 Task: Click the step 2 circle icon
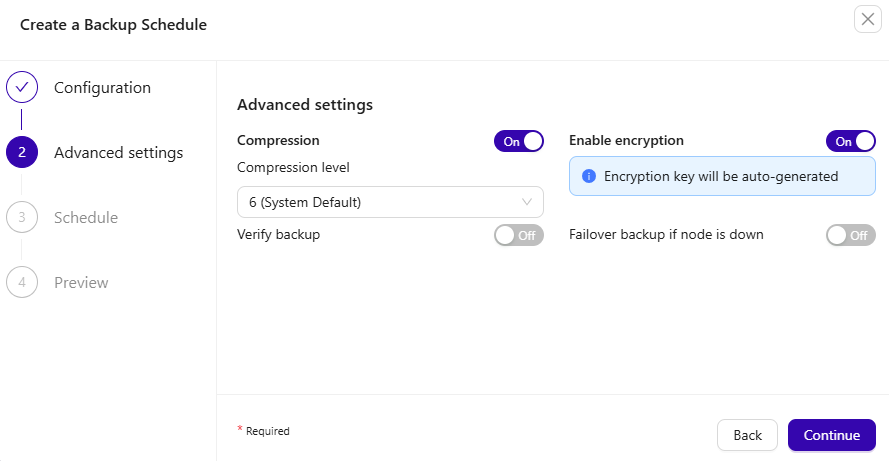(x=22, y=153)
